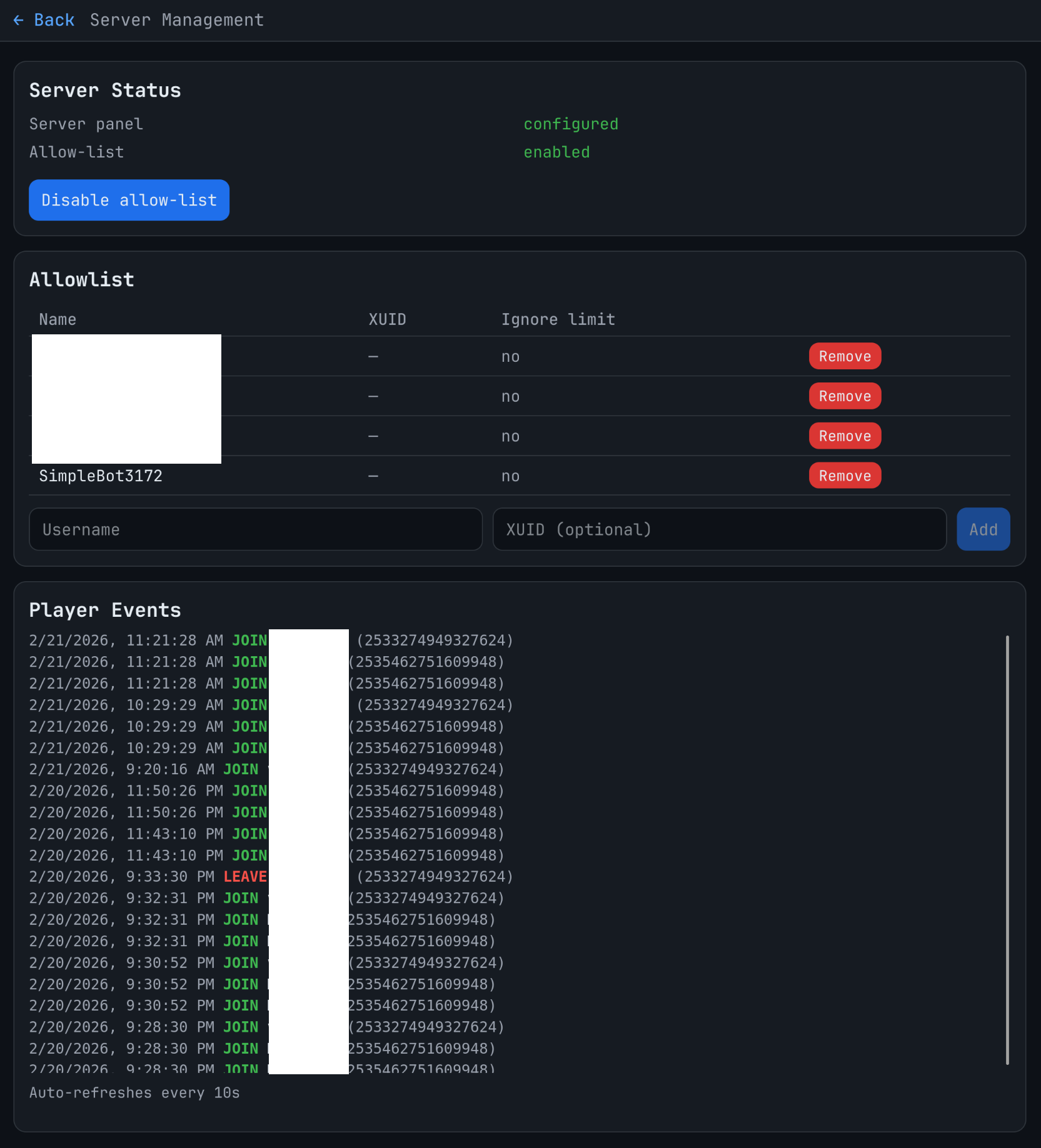1041x1148 pixels.
Task: Remove the second allowlist entry
Action: (x=844, y=396)
